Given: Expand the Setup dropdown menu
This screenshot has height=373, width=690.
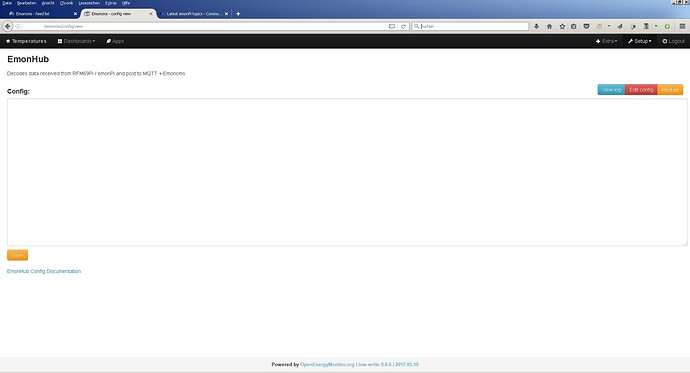Looking at the screenshot, I should [640, 41].
